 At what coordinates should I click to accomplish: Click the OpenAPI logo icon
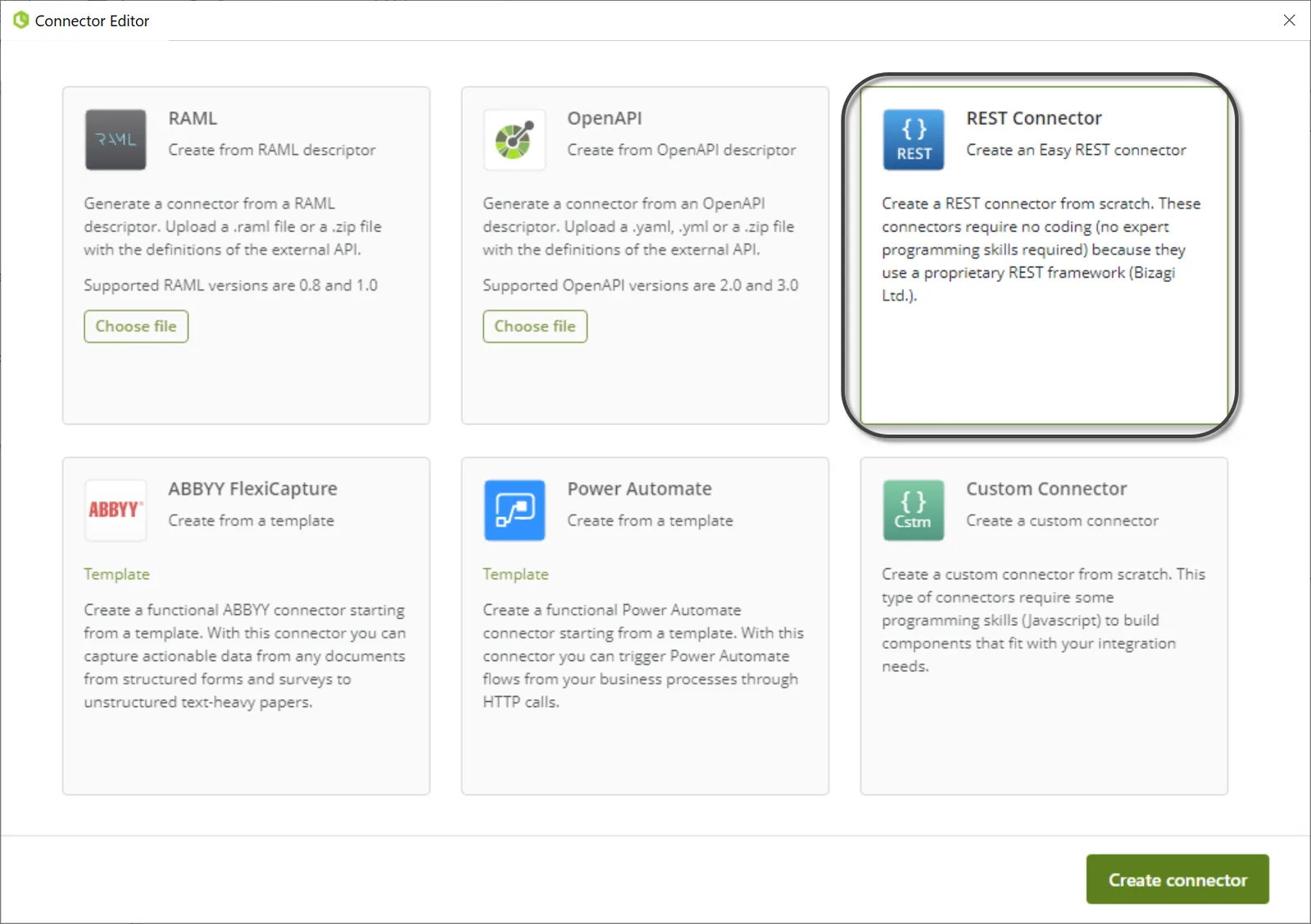coord(515,140)
